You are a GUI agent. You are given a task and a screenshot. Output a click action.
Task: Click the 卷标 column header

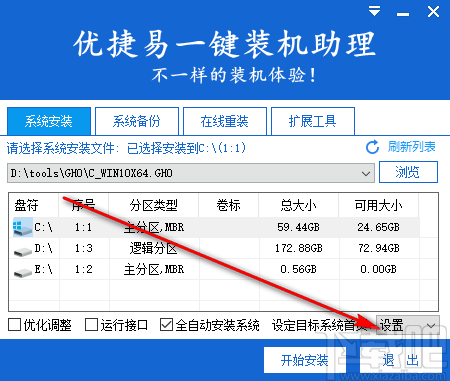click(x=228, y=205)
